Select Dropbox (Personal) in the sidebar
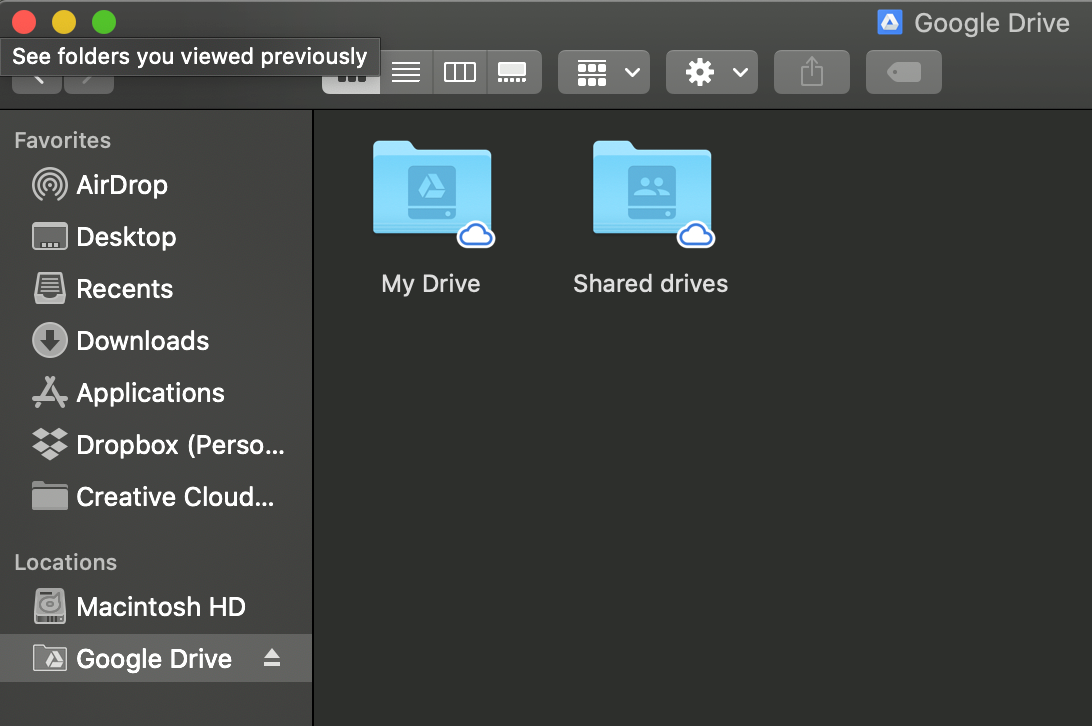This screenshot has height=726, width=1092. (x=180, y=445)
